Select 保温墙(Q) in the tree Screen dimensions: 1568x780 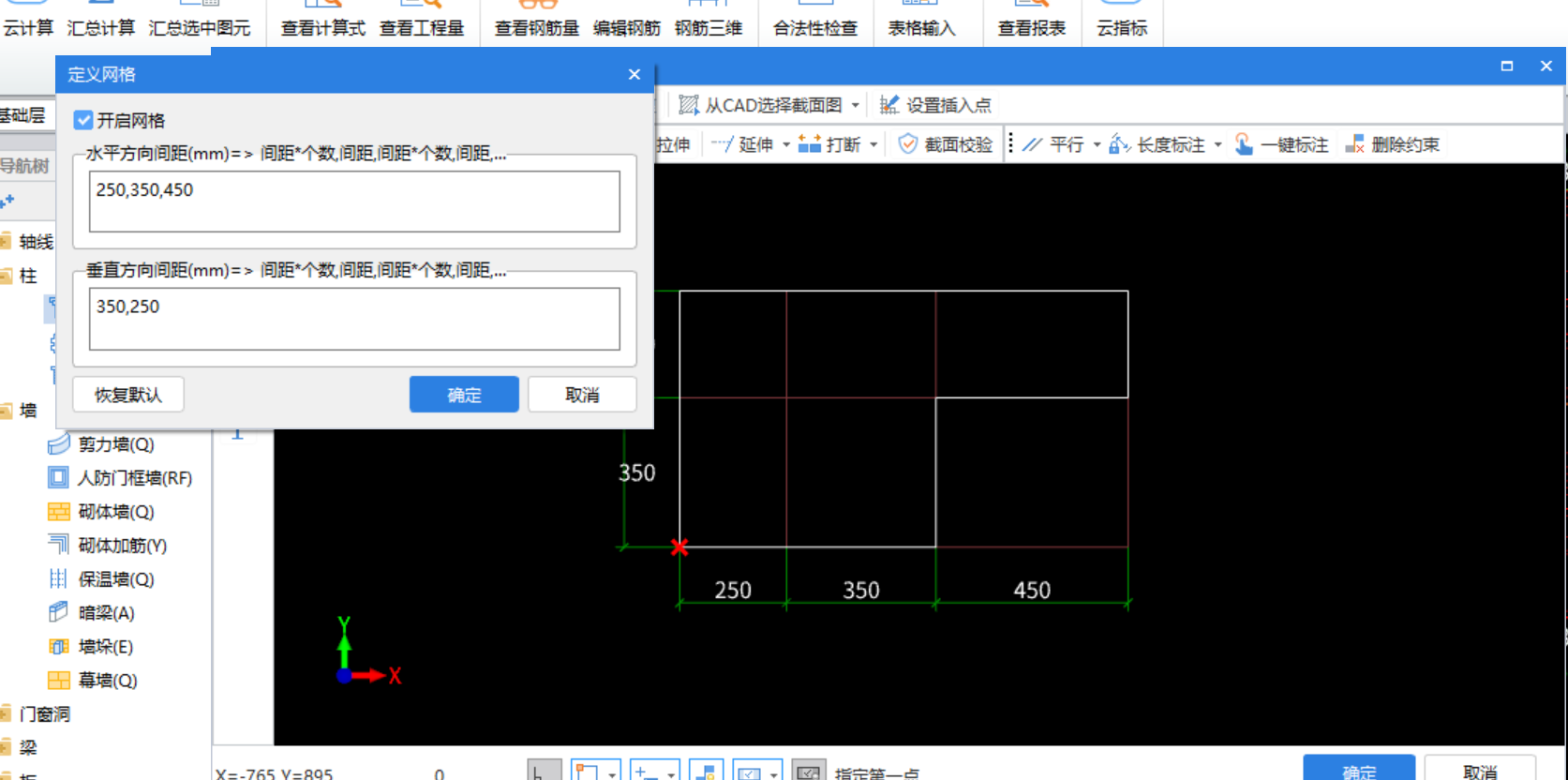101,579
